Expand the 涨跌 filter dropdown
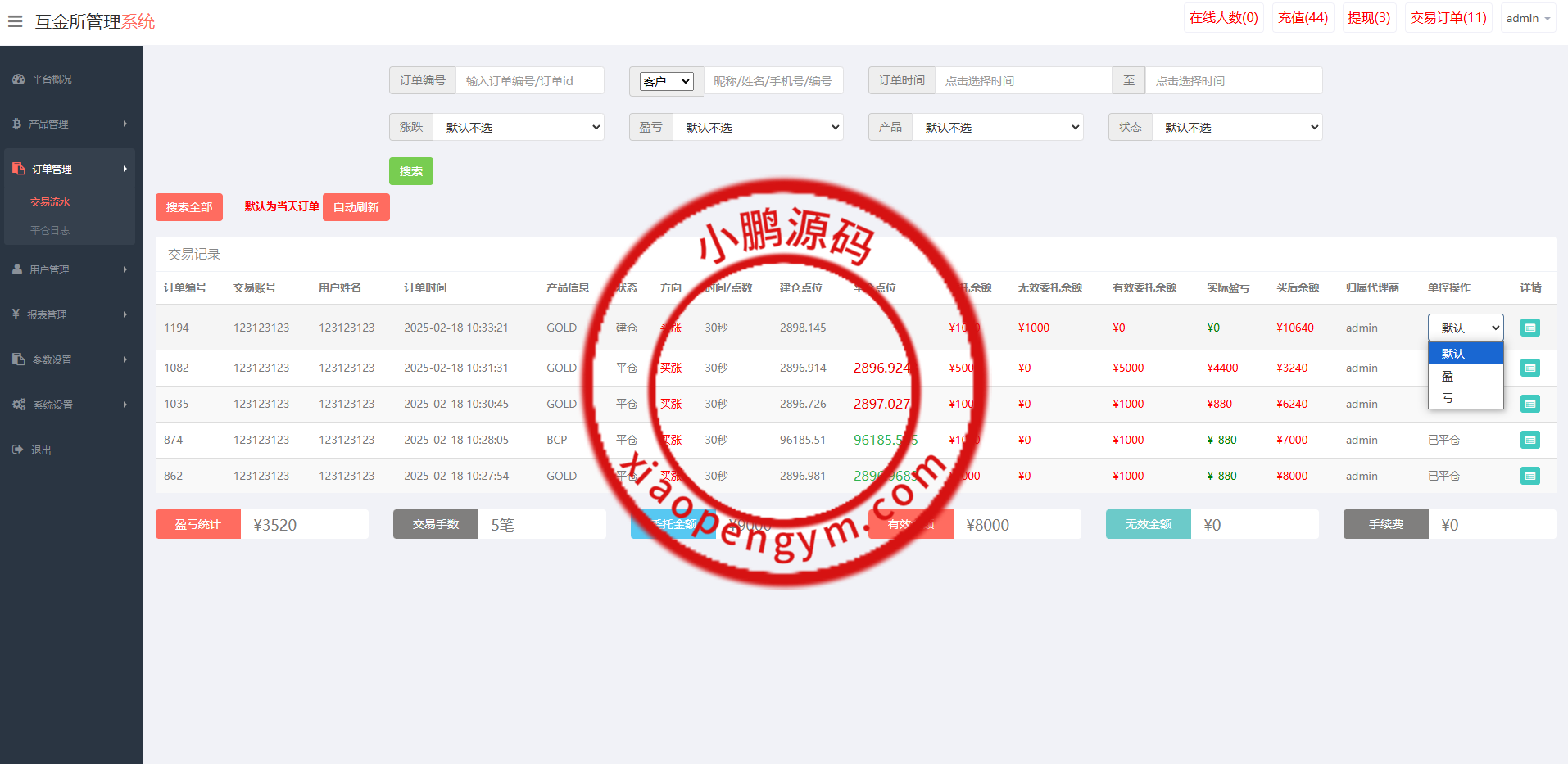Screen dimensions: 1568x764 [519, 127]
